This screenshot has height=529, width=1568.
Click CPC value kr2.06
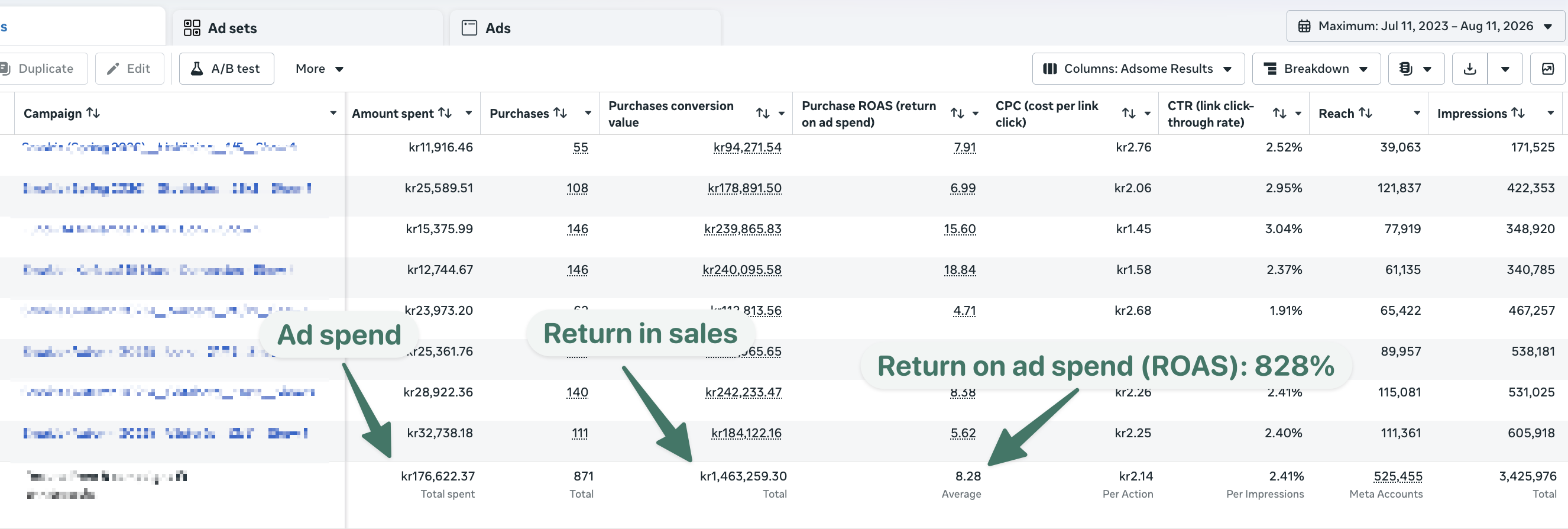click(1133, 188)
